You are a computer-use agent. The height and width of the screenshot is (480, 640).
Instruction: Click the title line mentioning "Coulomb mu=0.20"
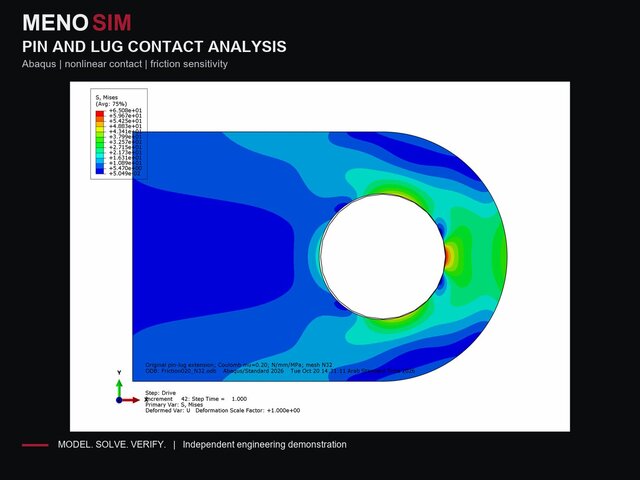point(239,365)
